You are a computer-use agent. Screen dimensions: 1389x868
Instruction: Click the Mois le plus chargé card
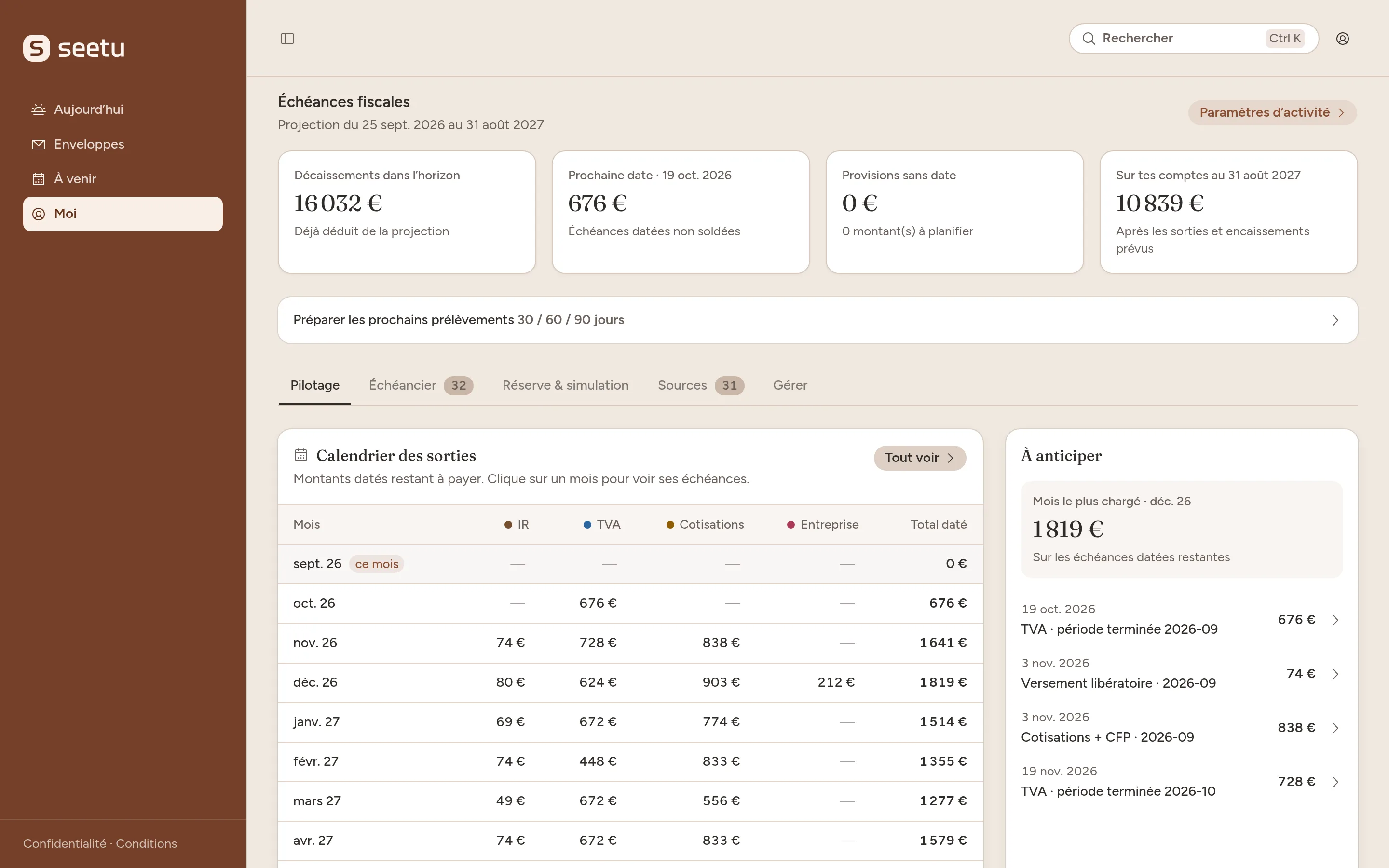tap(1181, 529)
